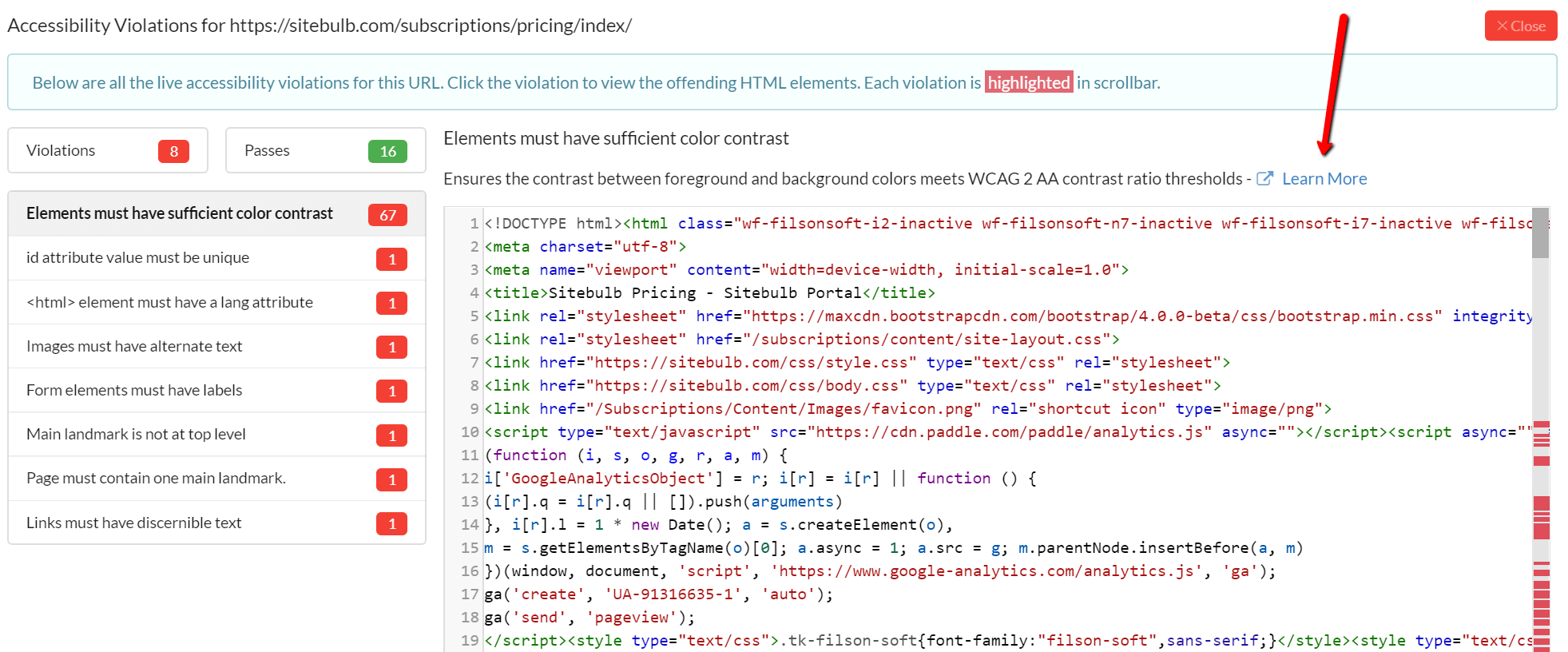
Task: Select 'Main landmark is not at top level'
Action: (216, 434)
